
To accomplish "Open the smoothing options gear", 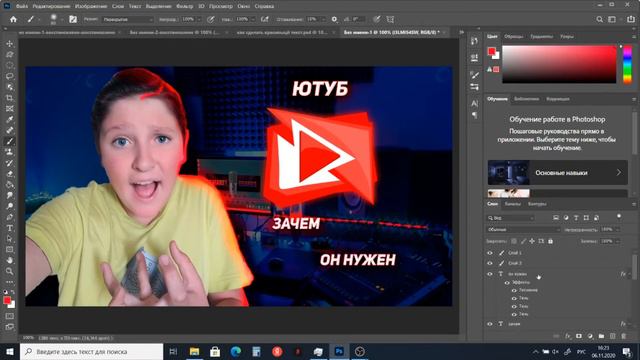I will click(x=334, y=19).
